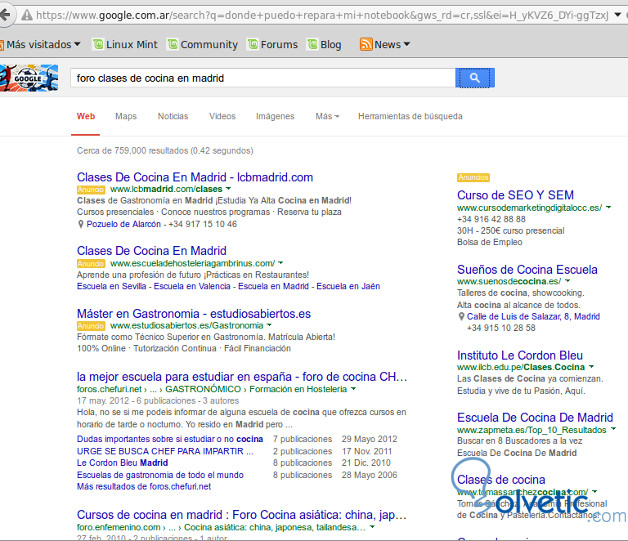628x541 pixels.
Task: Open the Community bookmark
Action: pyautogui.click(x=203, y=44)
